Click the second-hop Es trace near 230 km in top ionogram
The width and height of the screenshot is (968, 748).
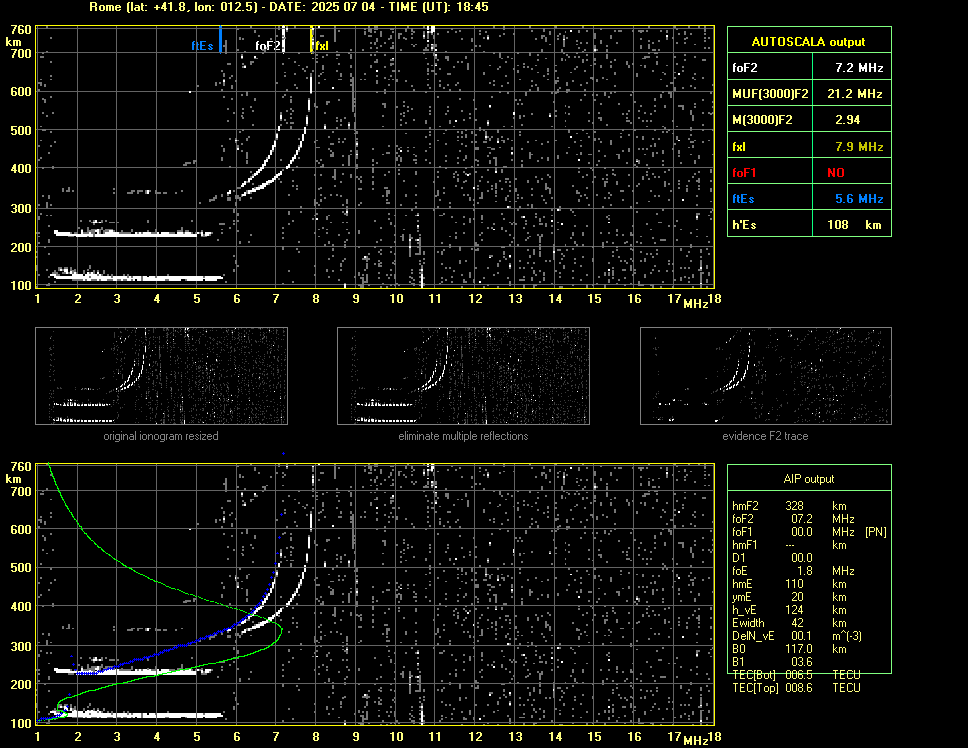133,233
